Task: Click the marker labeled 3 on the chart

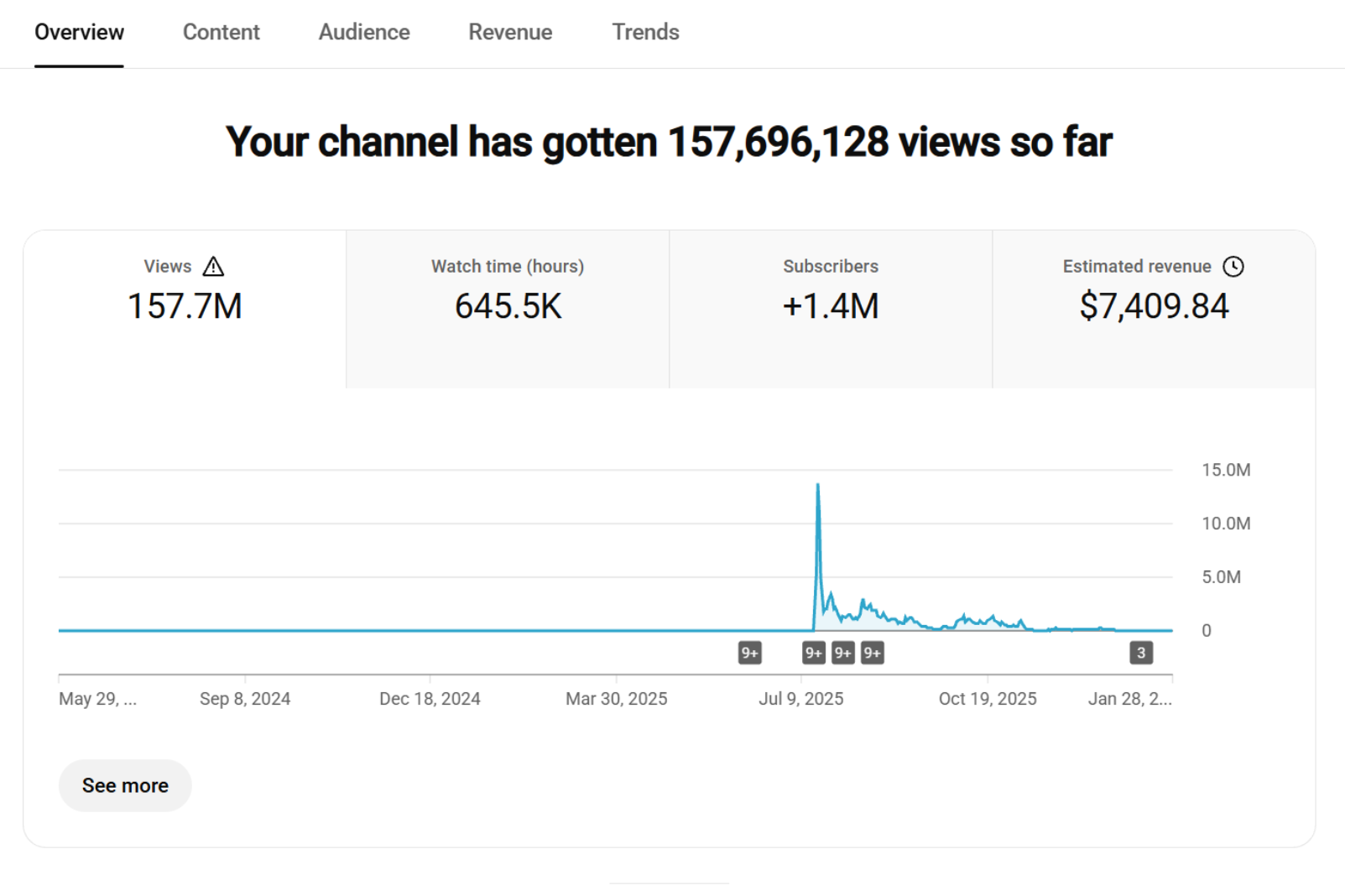Action: [x=1140, y=653]
